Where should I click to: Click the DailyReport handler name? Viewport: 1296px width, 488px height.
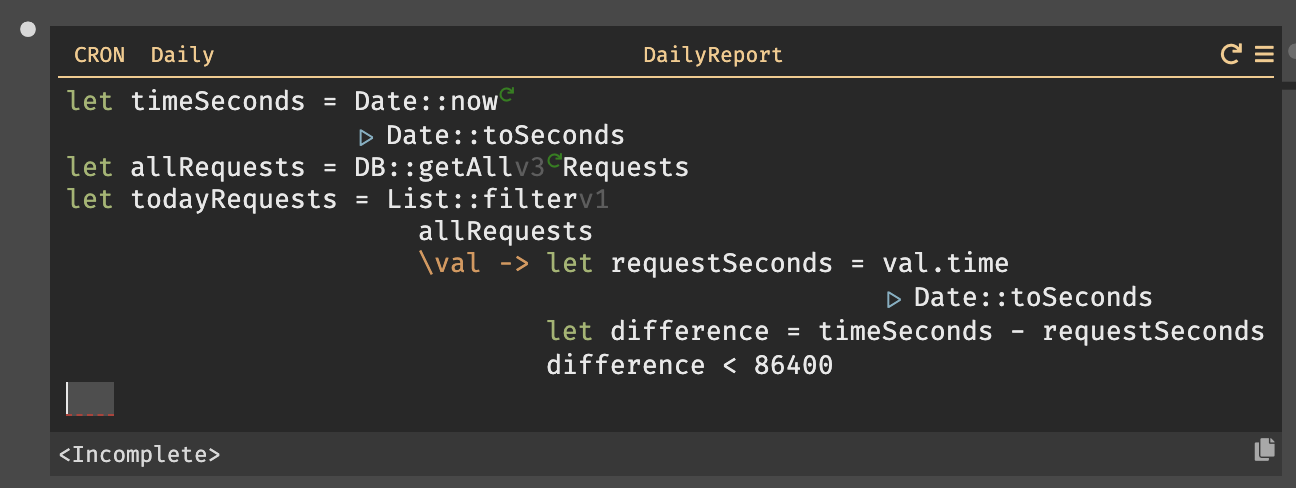713,55
